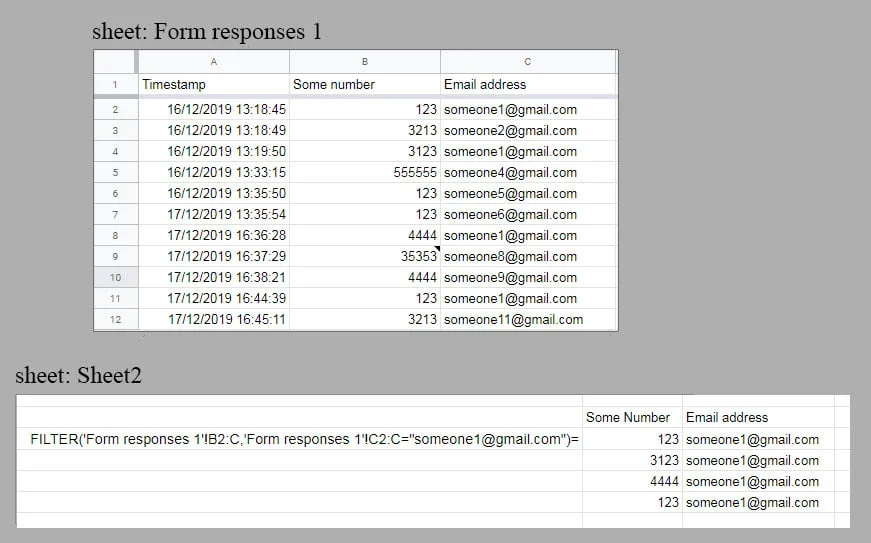Select row 8 header
This screenshot has width=871, height=543.
click(x=115, y=235)
